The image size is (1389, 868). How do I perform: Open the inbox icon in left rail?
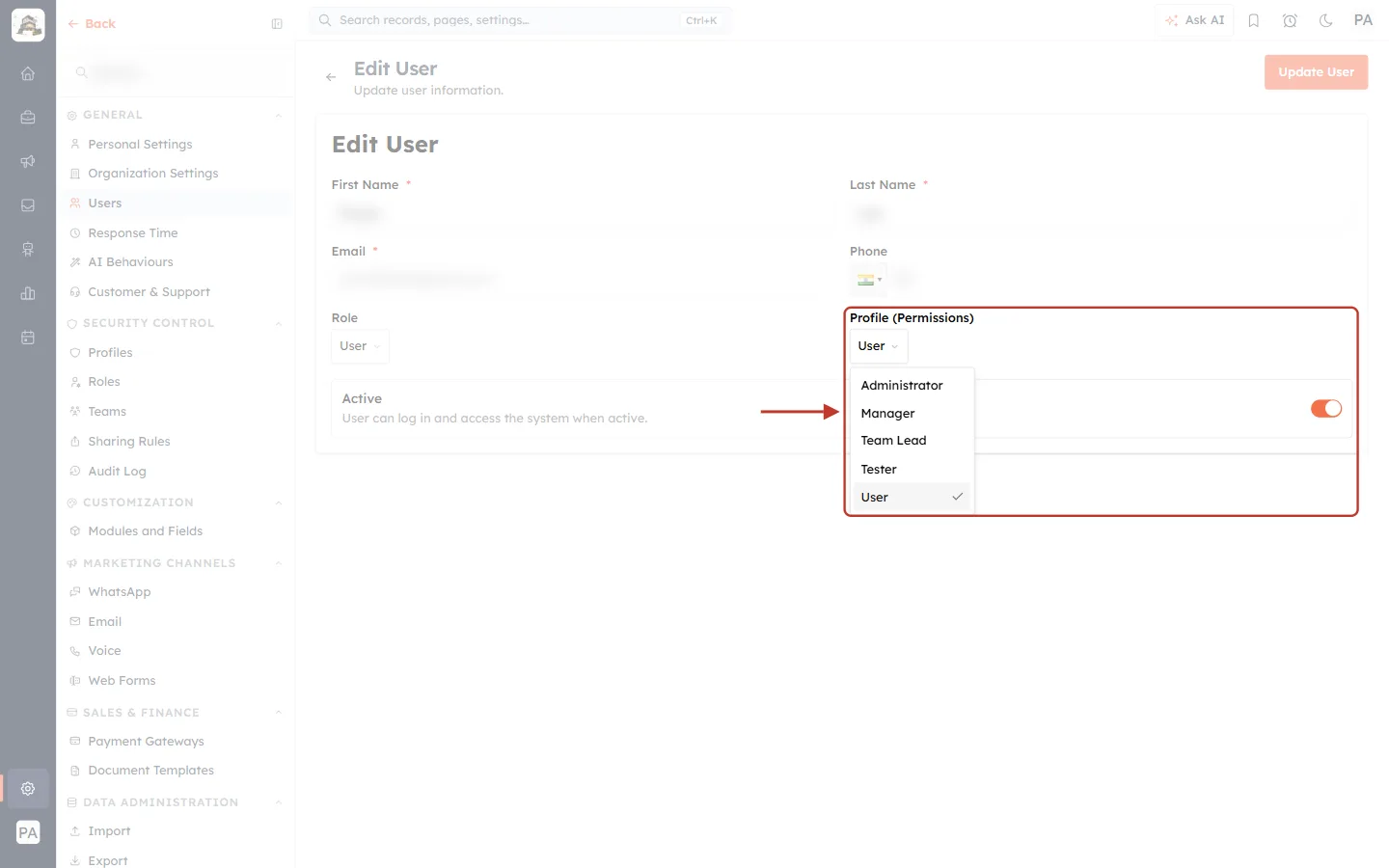pos(28,205)
